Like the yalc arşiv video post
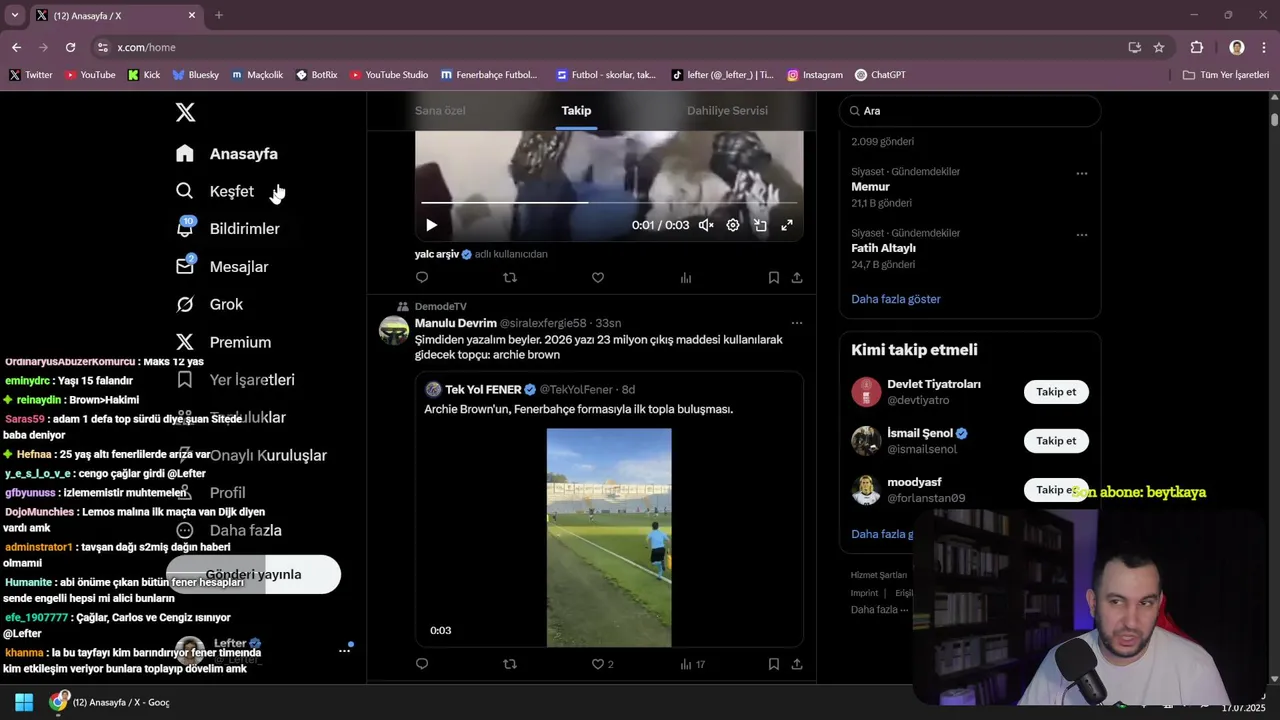The image size is (1280, 720). (x=598, y=278)
